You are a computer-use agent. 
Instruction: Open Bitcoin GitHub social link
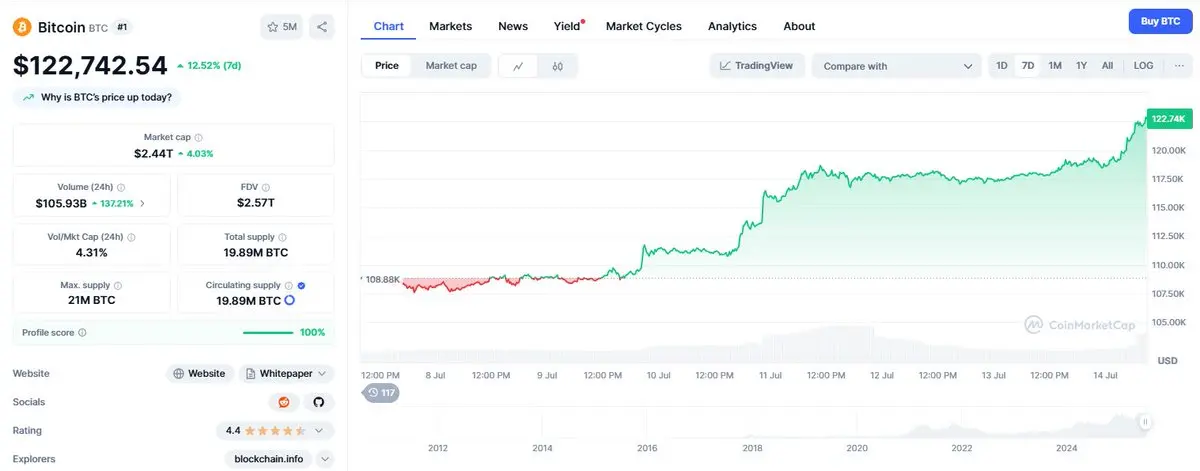319,402
